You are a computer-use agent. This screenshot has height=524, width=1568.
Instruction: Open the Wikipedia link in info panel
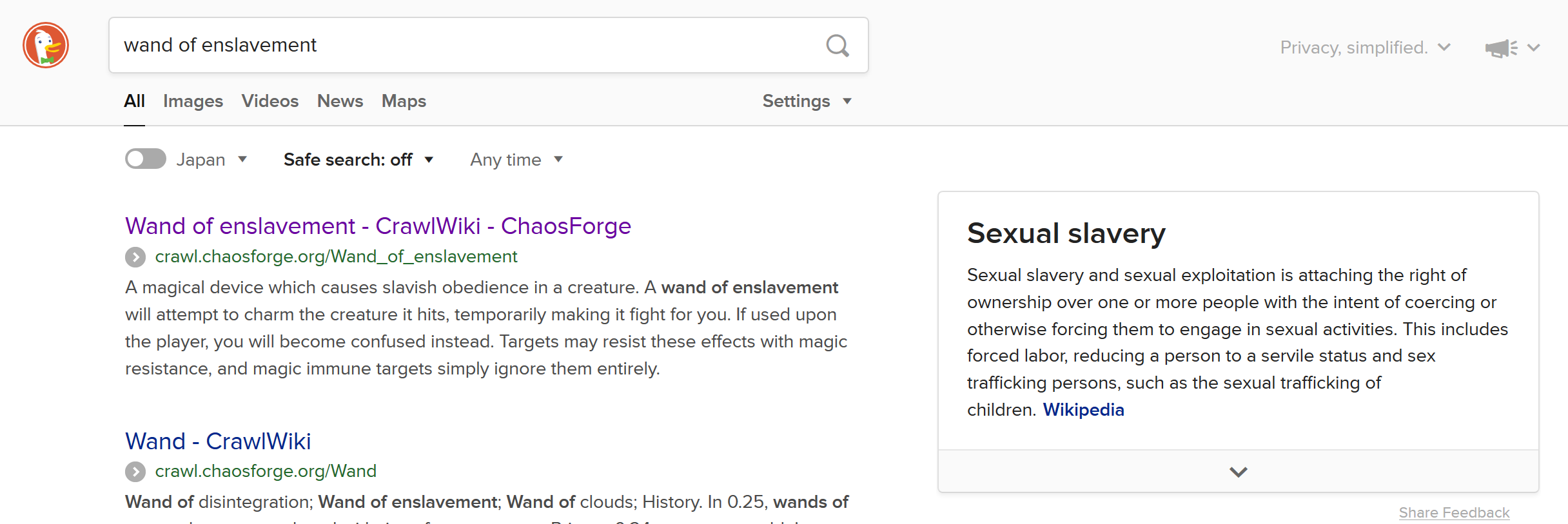click(x=1083, y=410)
